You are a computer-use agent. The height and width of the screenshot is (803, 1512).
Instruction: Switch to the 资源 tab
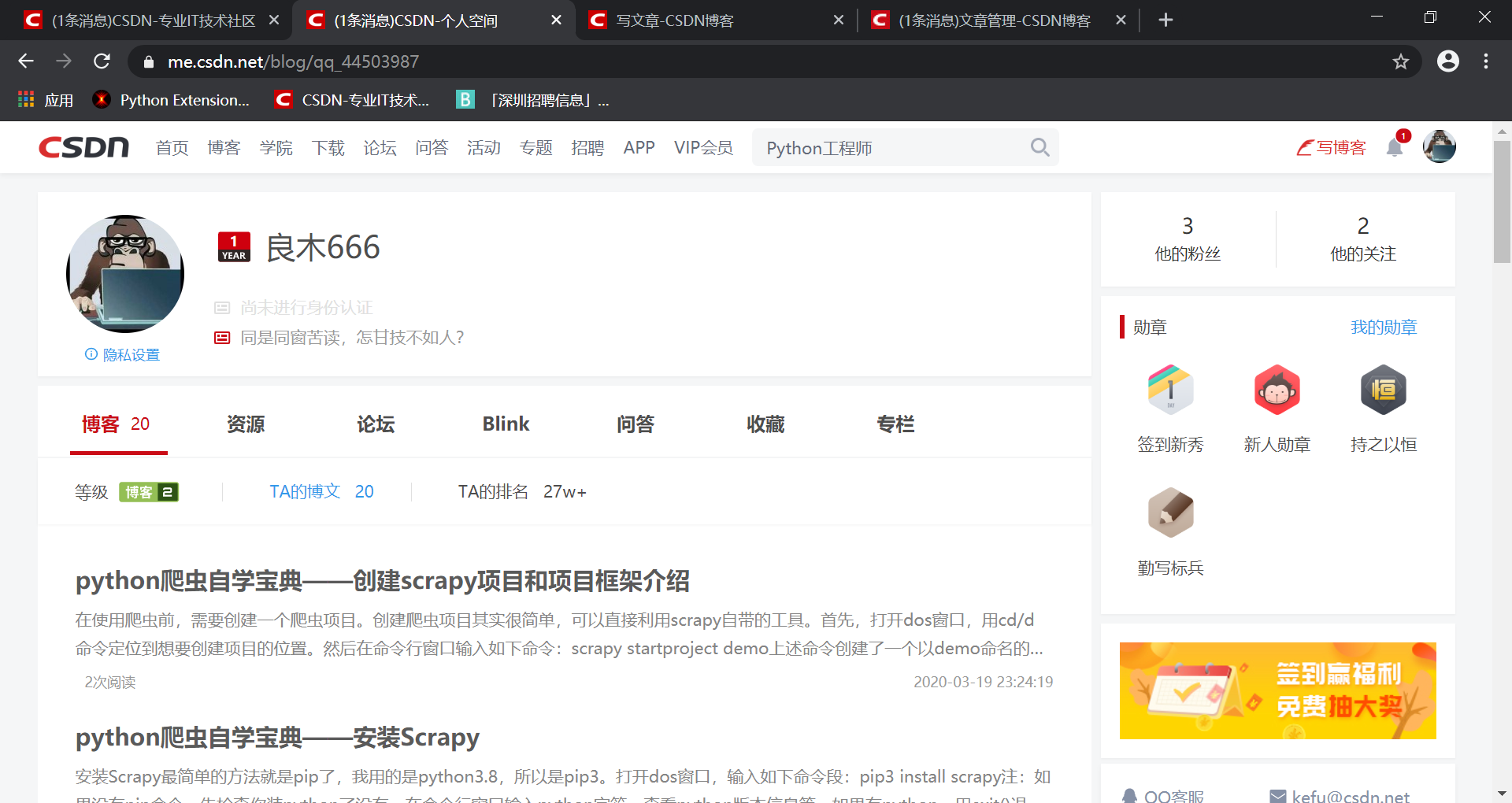(x=246, y=424)
